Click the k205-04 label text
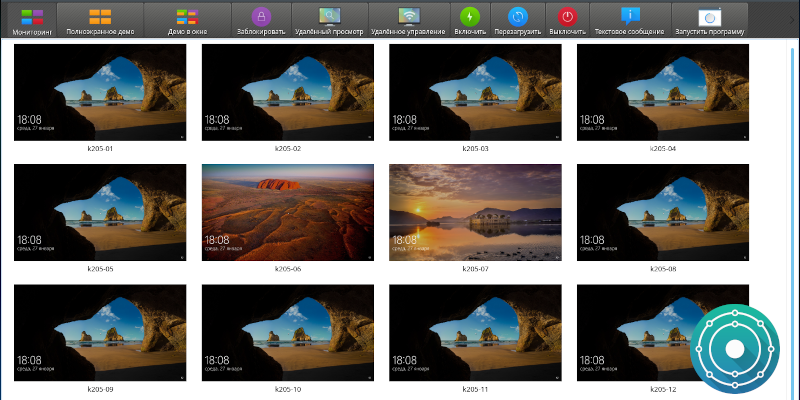Image resolution: width=800 pixels, height=400 pixels. pyautogui.click(x=663, y=148)
